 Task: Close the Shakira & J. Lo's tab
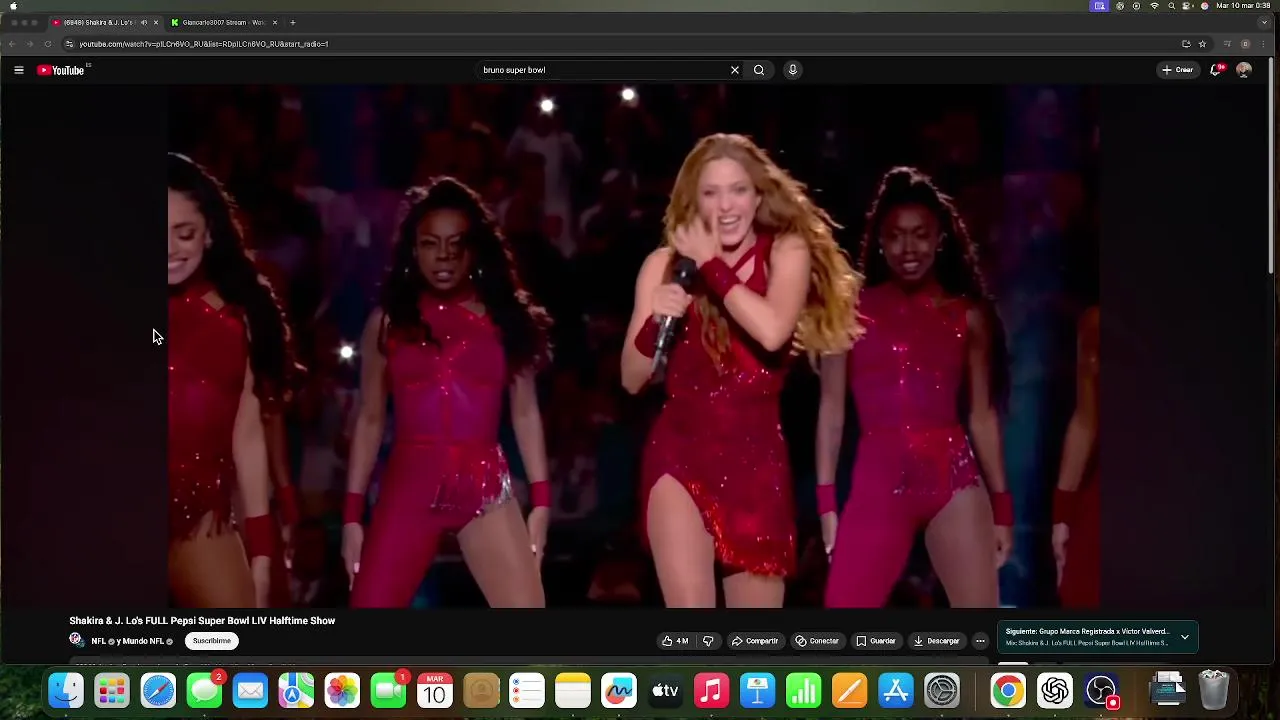(x=156, y=22)
